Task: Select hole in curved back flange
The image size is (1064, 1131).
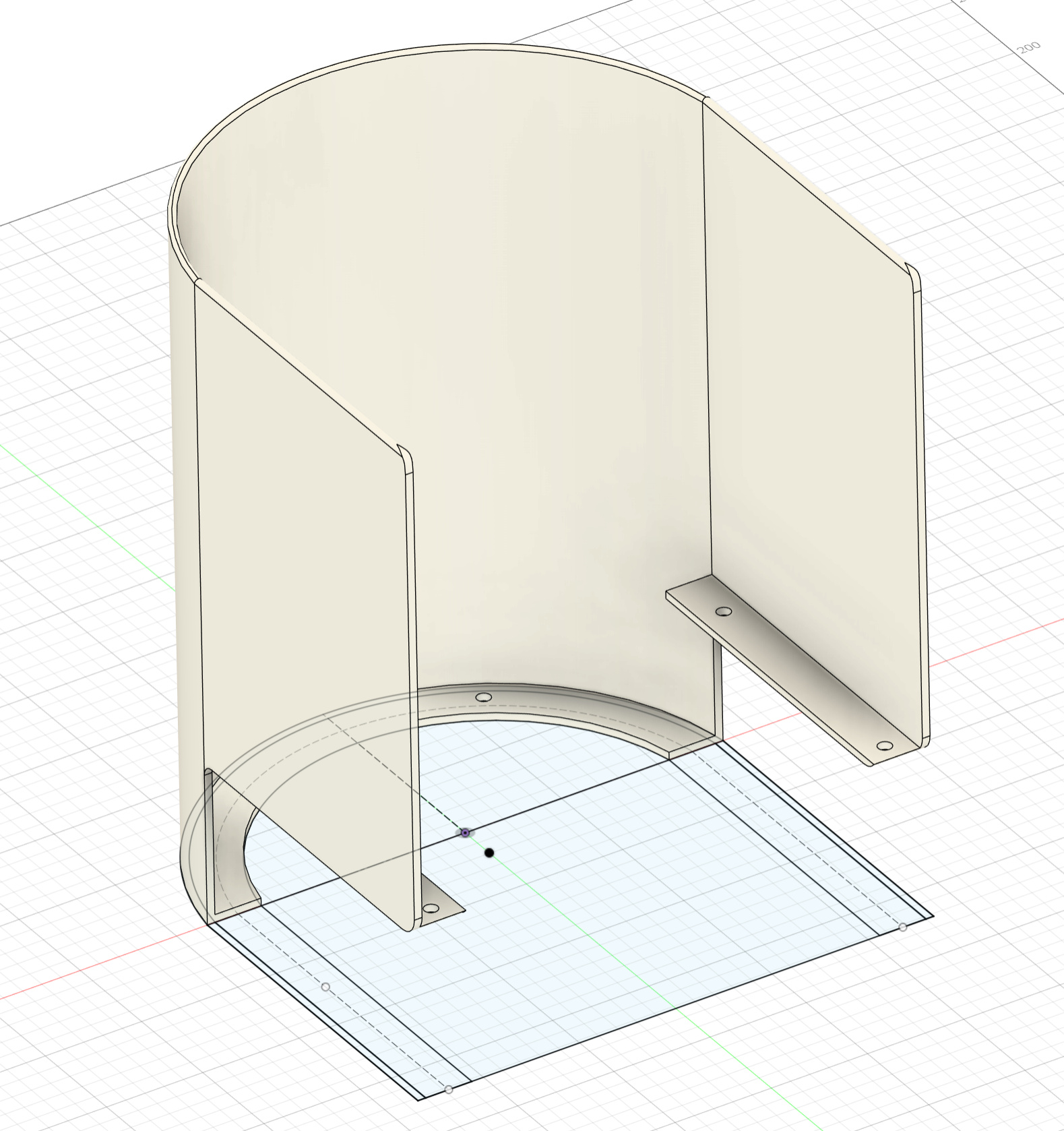Action: (x=484, y=697)
